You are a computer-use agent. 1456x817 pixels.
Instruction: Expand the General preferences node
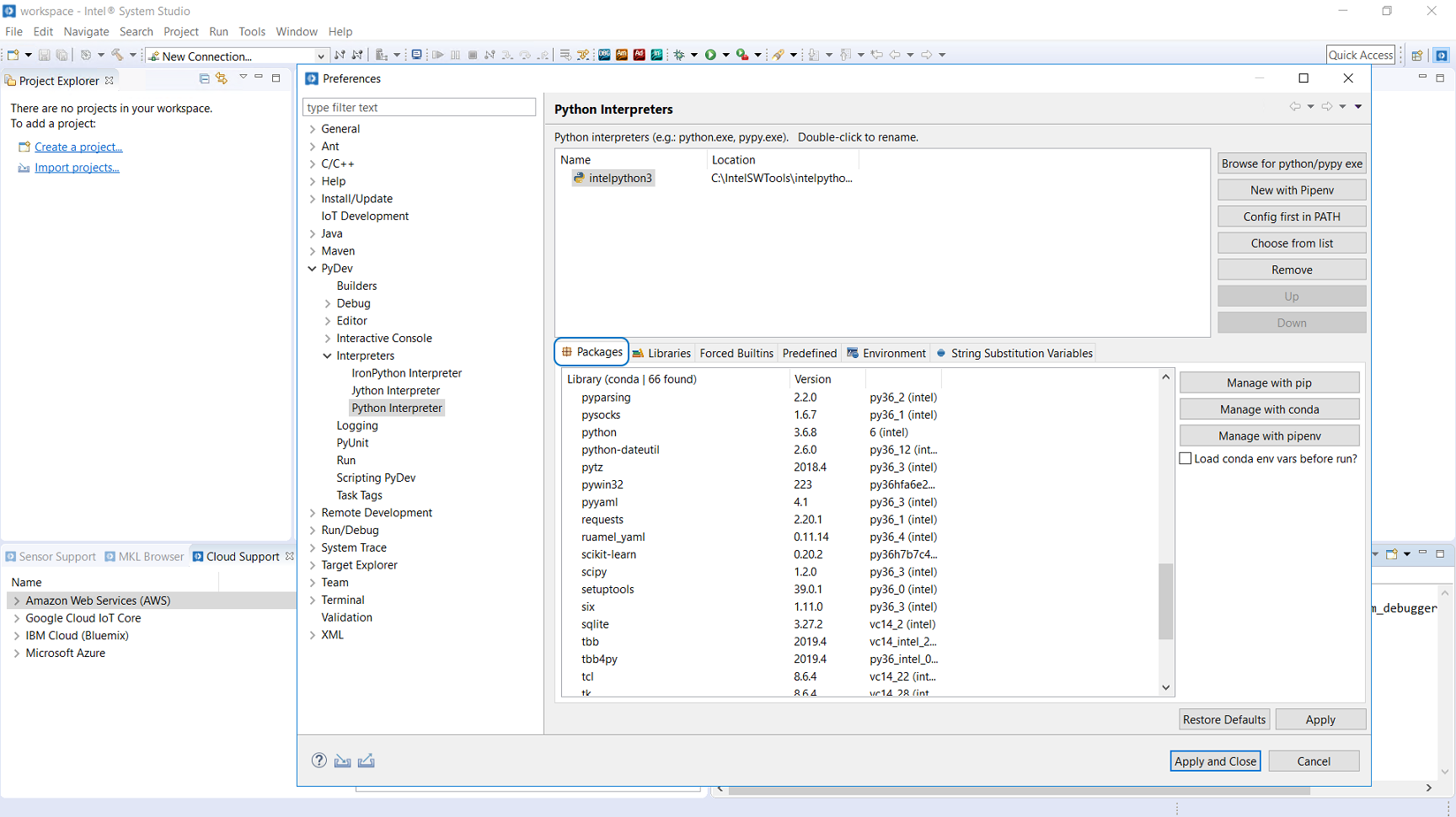(x=313, y=129)
